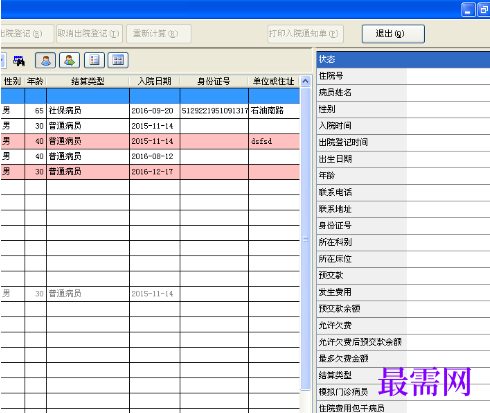Image resolution: width=490 pixels, height=413 pixels.
Task: Sort by the 单位或住址 column header
Action: 274,81
